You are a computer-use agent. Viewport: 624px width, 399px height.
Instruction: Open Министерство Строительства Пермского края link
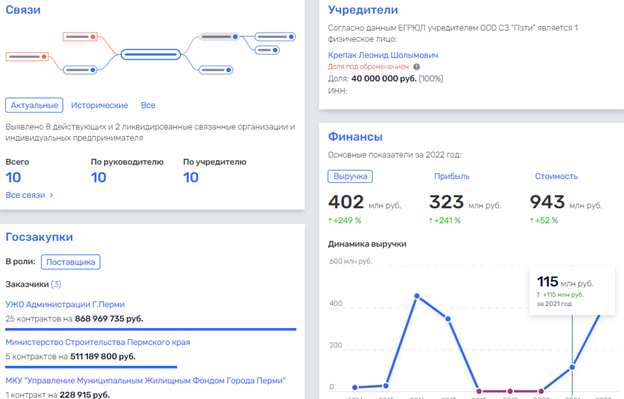(98, 342)
